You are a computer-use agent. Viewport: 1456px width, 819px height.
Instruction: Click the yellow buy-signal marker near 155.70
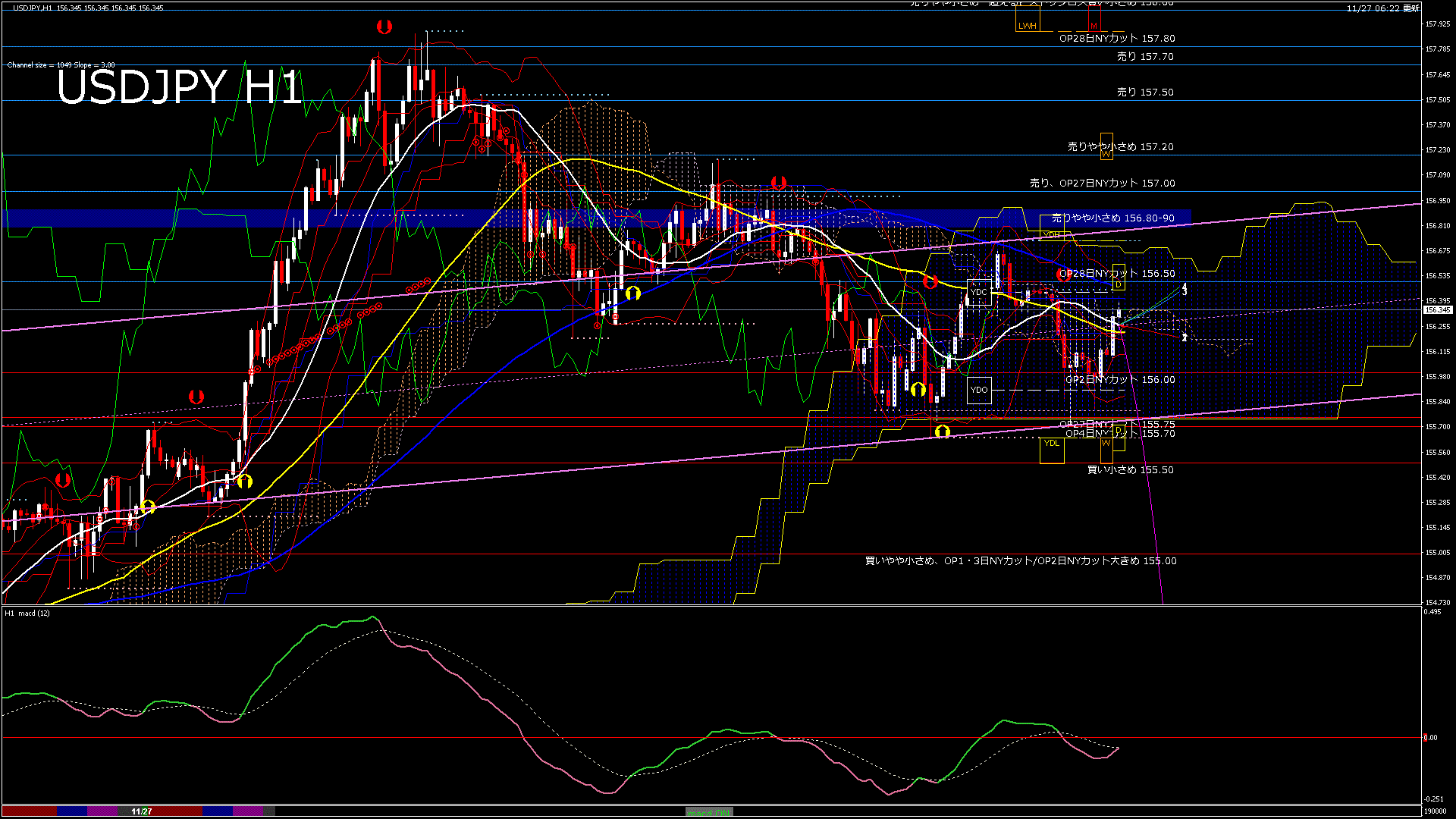pos(943,430)
